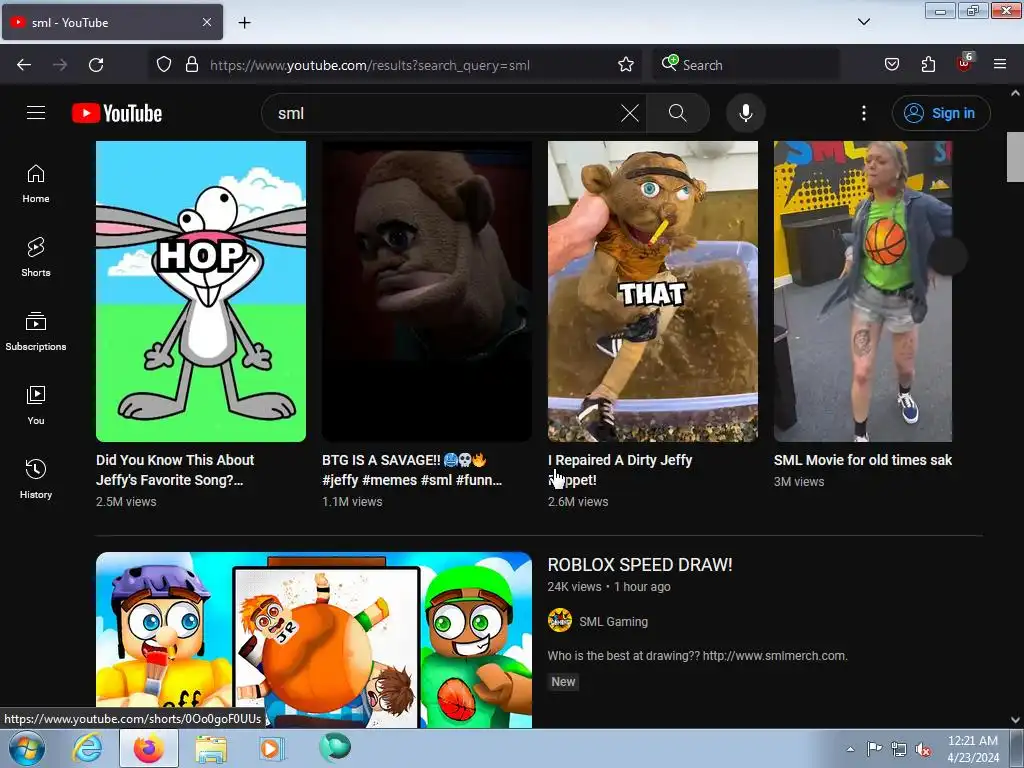
Task: Click 'Who is the best at drawing??' description
Action: point(697,656)
